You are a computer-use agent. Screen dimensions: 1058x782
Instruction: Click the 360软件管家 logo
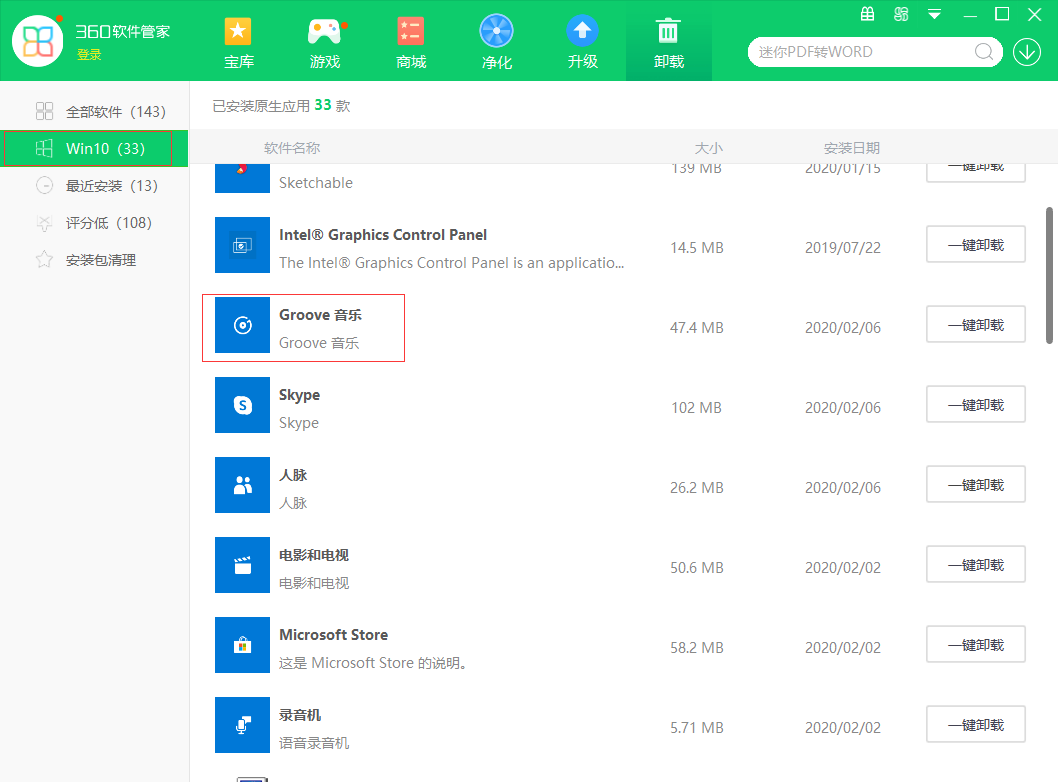click(38, 40)
